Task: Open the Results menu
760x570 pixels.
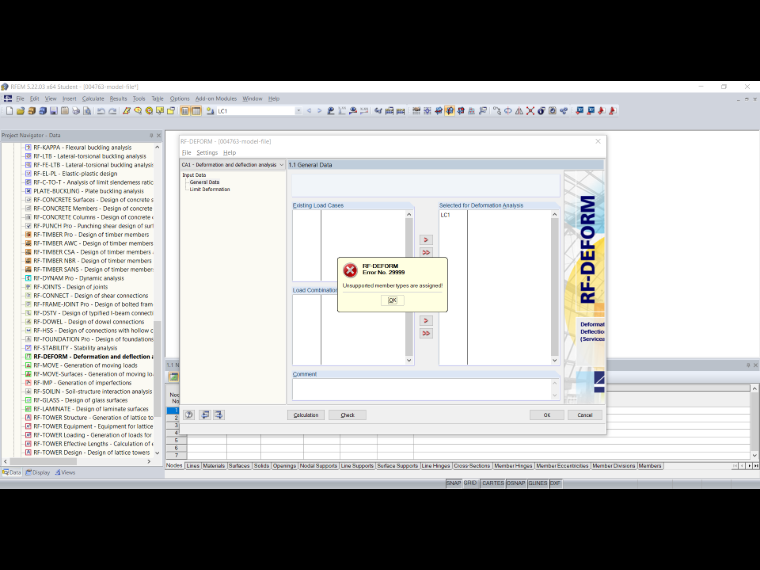Action: coord(118,98)
